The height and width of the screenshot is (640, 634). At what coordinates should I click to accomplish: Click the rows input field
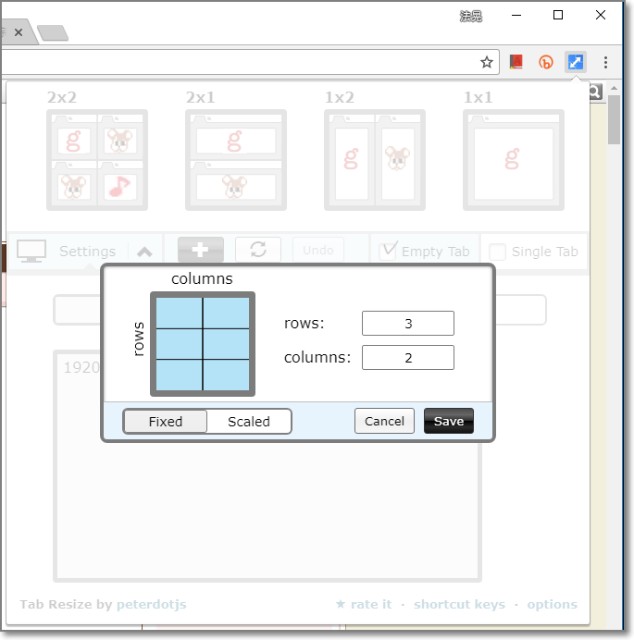pyautogui.click(x=408, y=324)
